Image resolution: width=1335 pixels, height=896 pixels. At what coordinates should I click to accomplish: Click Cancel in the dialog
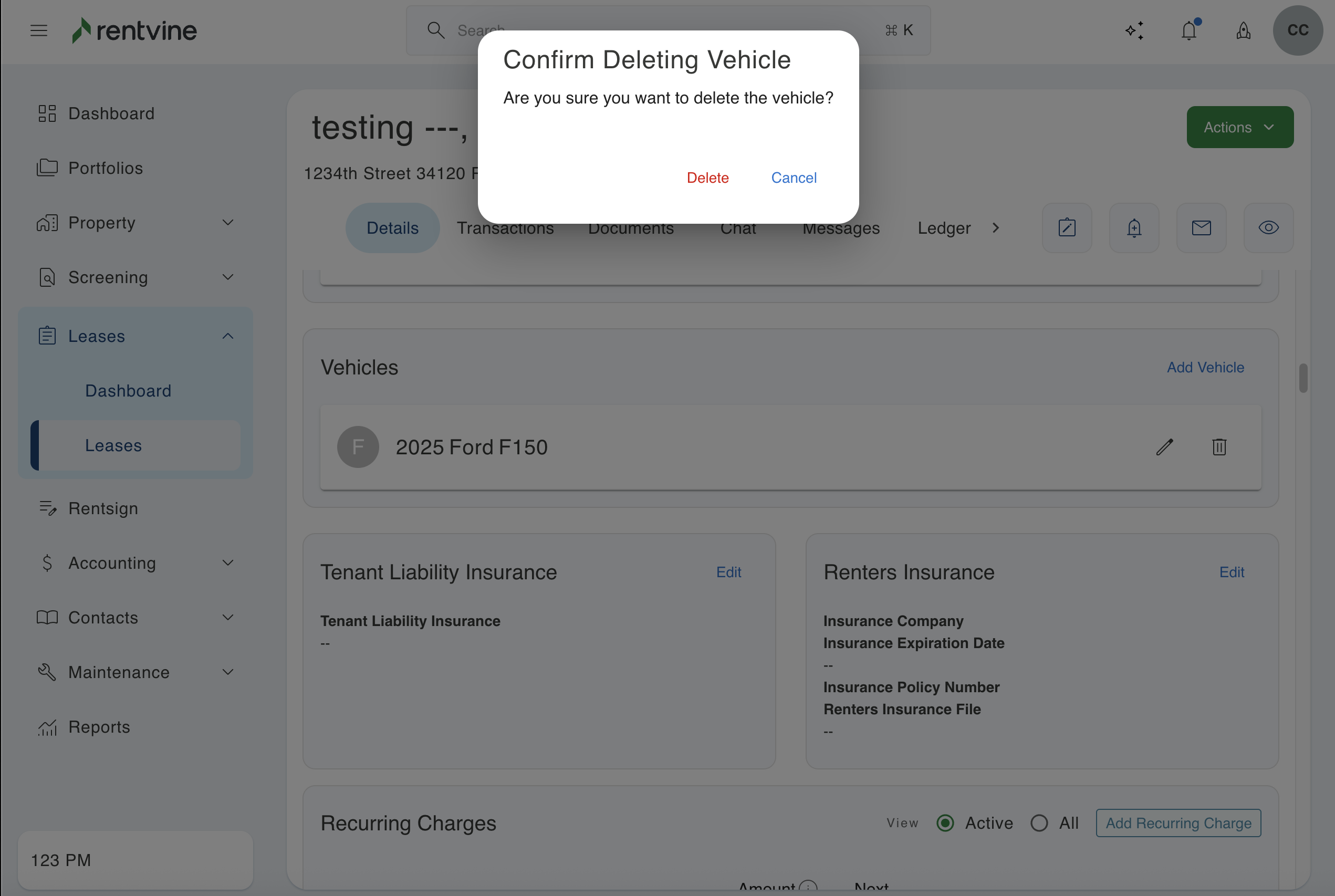[x=794, y=178]
